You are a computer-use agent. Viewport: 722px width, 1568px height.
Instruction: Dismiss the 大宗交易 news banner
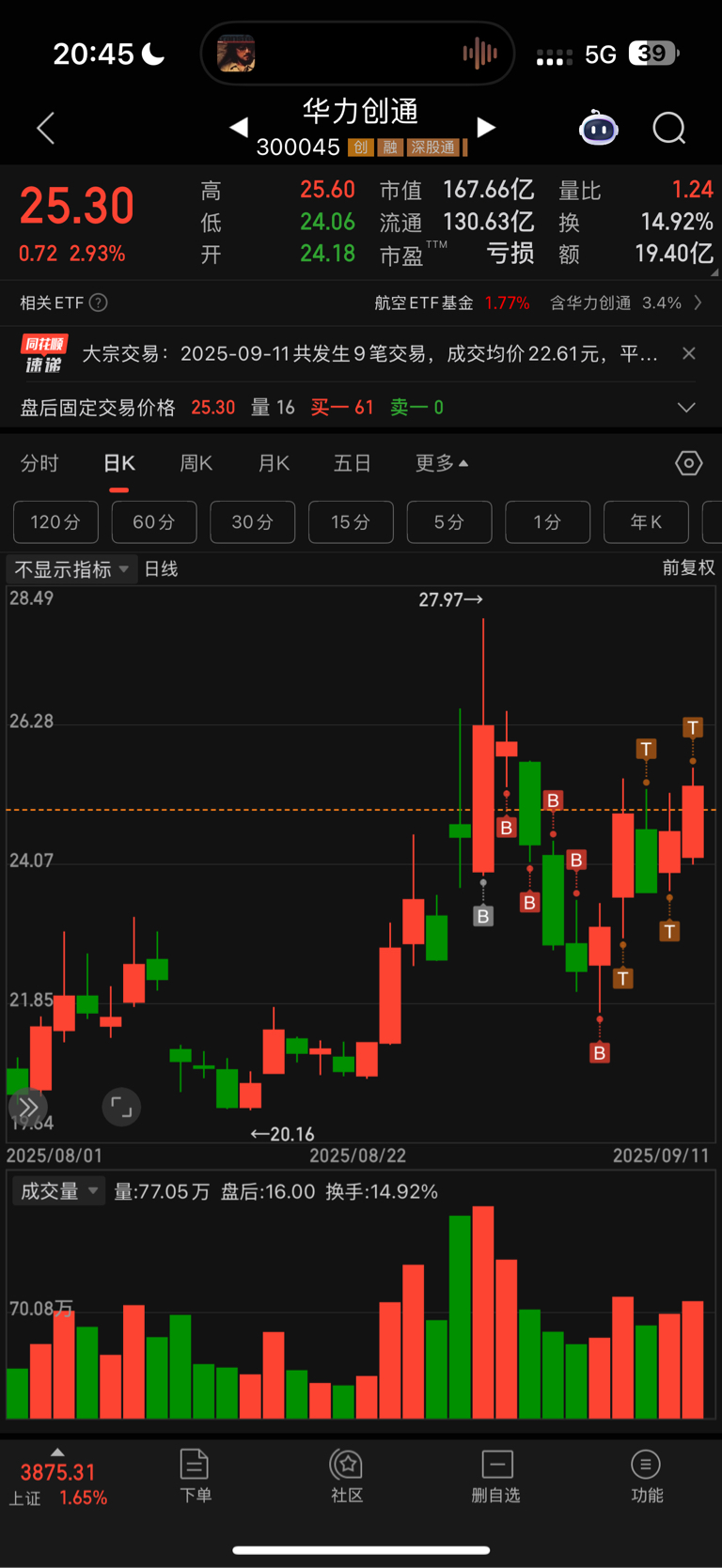(689, 353)
